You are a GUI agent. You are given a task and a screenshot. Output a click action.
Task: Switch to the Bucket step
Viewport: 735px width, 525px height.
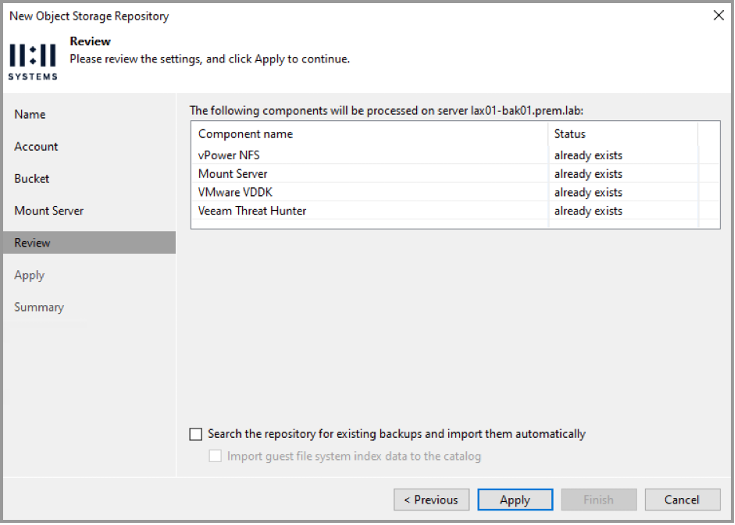click(32, 179)
